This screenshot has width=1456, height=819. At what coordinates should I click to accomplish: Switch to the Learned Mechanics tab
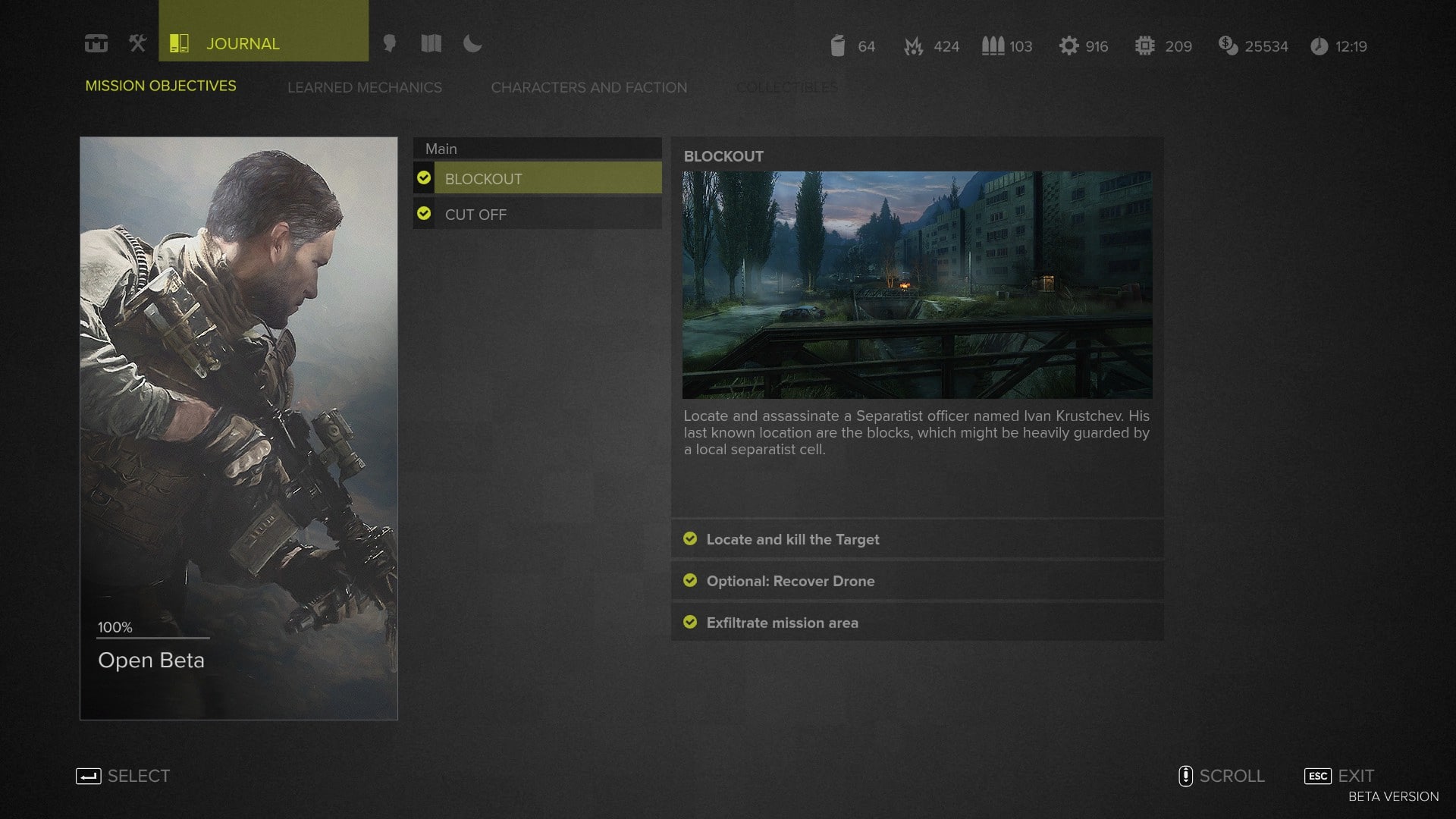point(364,87)
